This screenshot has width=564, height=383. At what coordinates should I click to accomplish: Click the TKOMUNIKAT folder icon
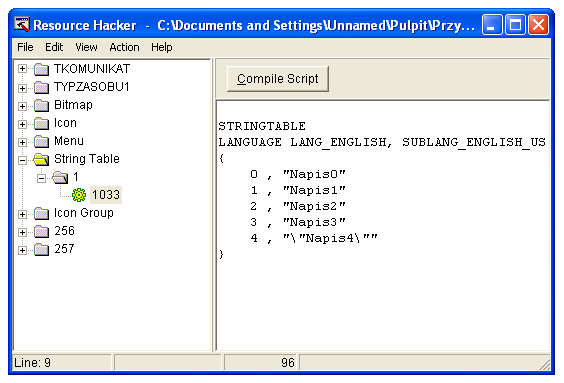tap(41, 69)
